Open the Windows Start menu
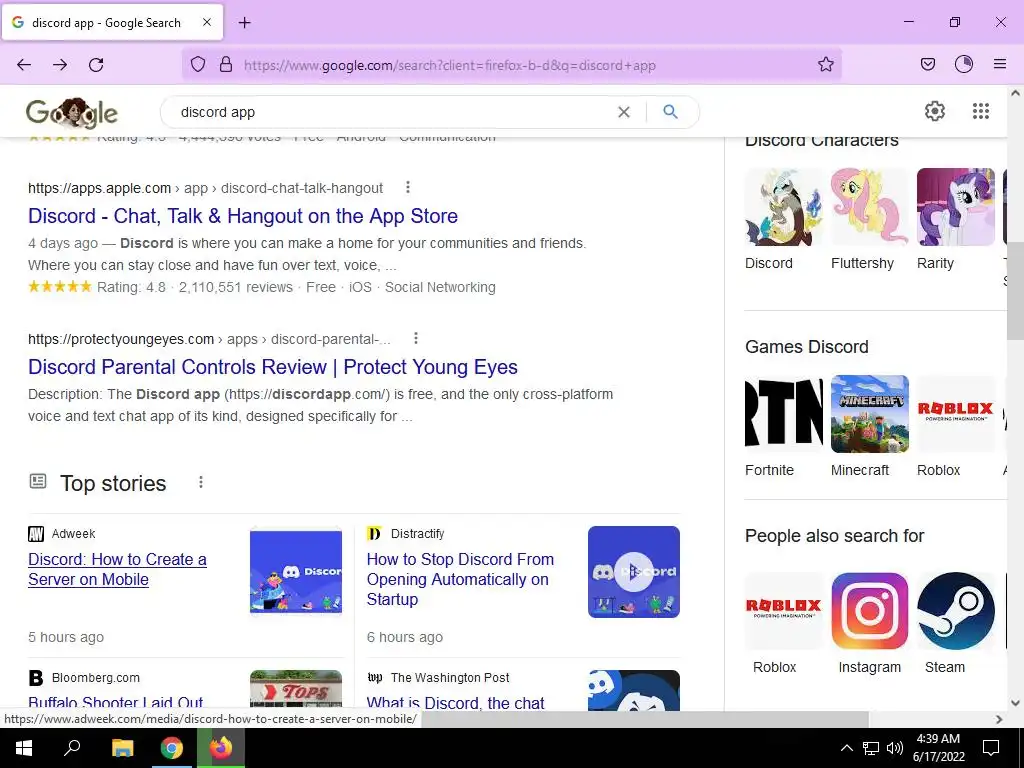Viewport: 1024px width, 768px height. [x=24, y=748]
